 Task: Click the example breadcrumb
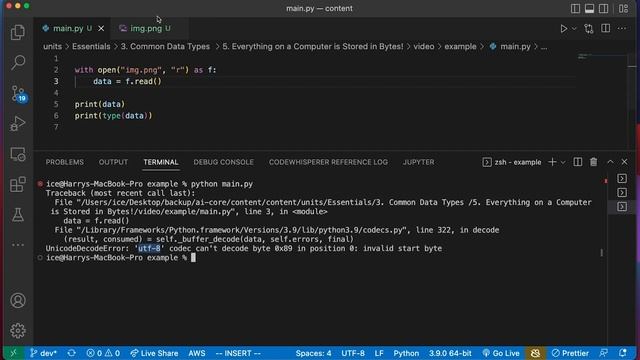[460, 47]
